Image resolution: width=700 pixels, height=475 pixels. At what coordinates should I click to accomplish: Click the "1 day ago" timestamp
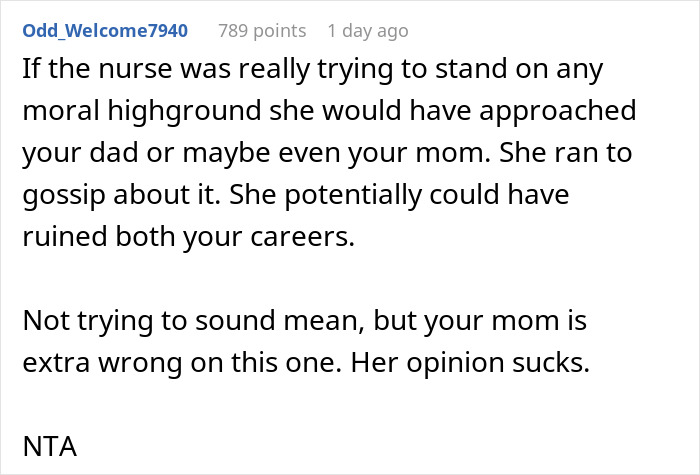367,31
